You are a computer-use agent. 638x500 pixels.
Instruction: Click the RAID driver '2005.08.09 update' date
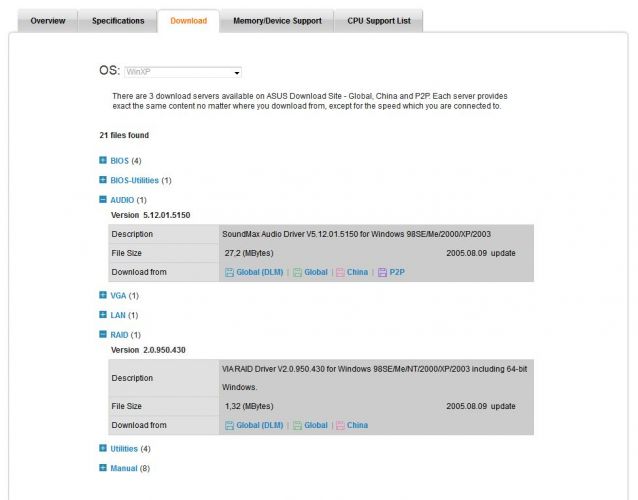pyautogui.click(x=481, y=406)
